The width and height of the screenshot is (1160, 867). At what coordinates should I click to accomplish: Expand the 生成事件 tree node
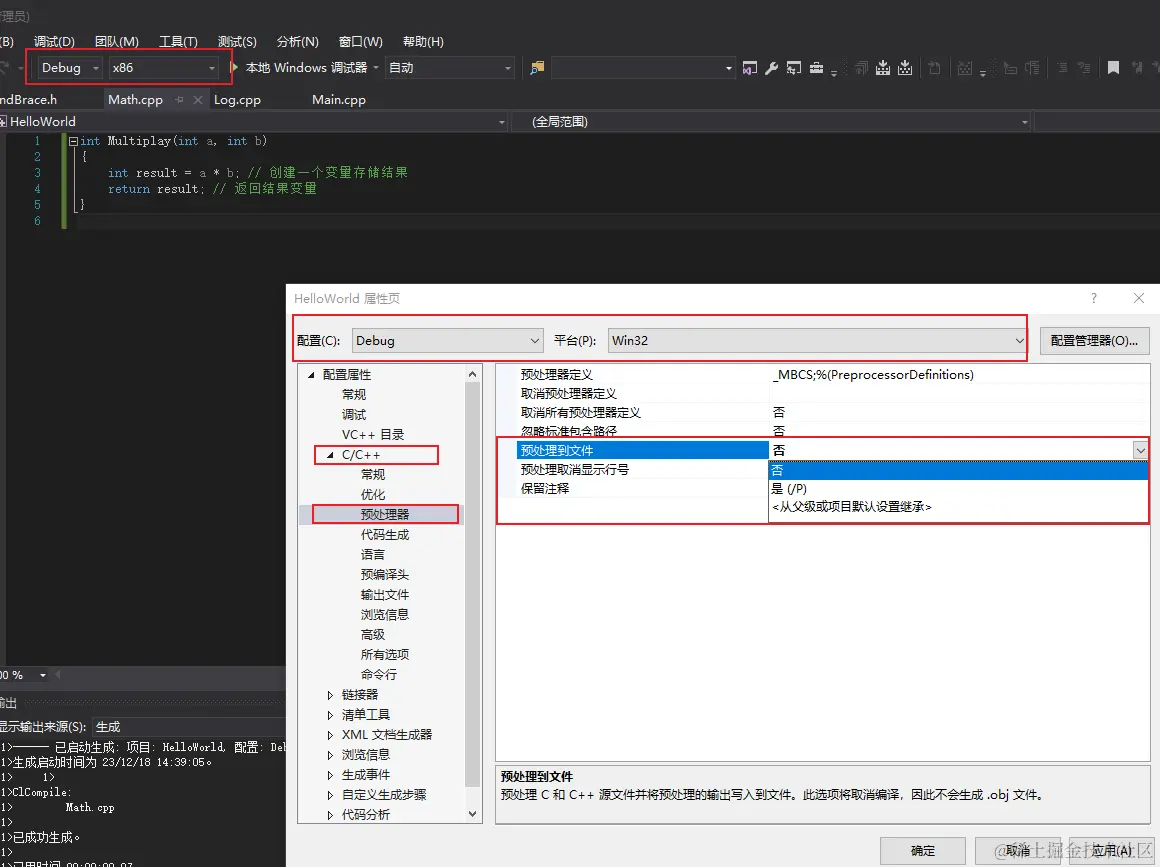pyautogui.click(x=330, y=775)
